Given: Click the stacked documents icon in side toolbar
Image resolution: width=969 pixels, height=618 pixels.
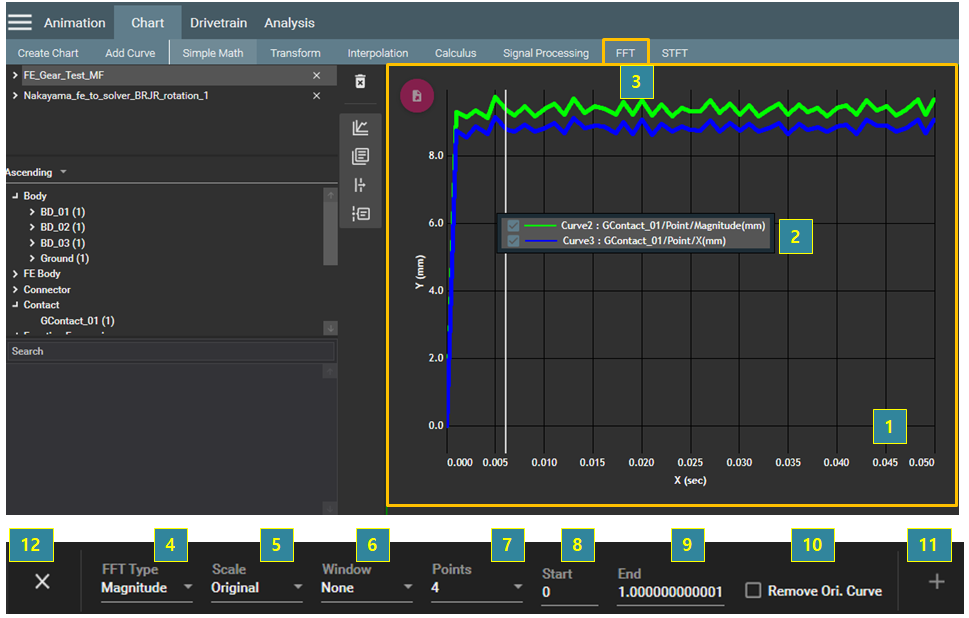Looking at the screenshot, I should pyautogui.click(x=361, y=156).
